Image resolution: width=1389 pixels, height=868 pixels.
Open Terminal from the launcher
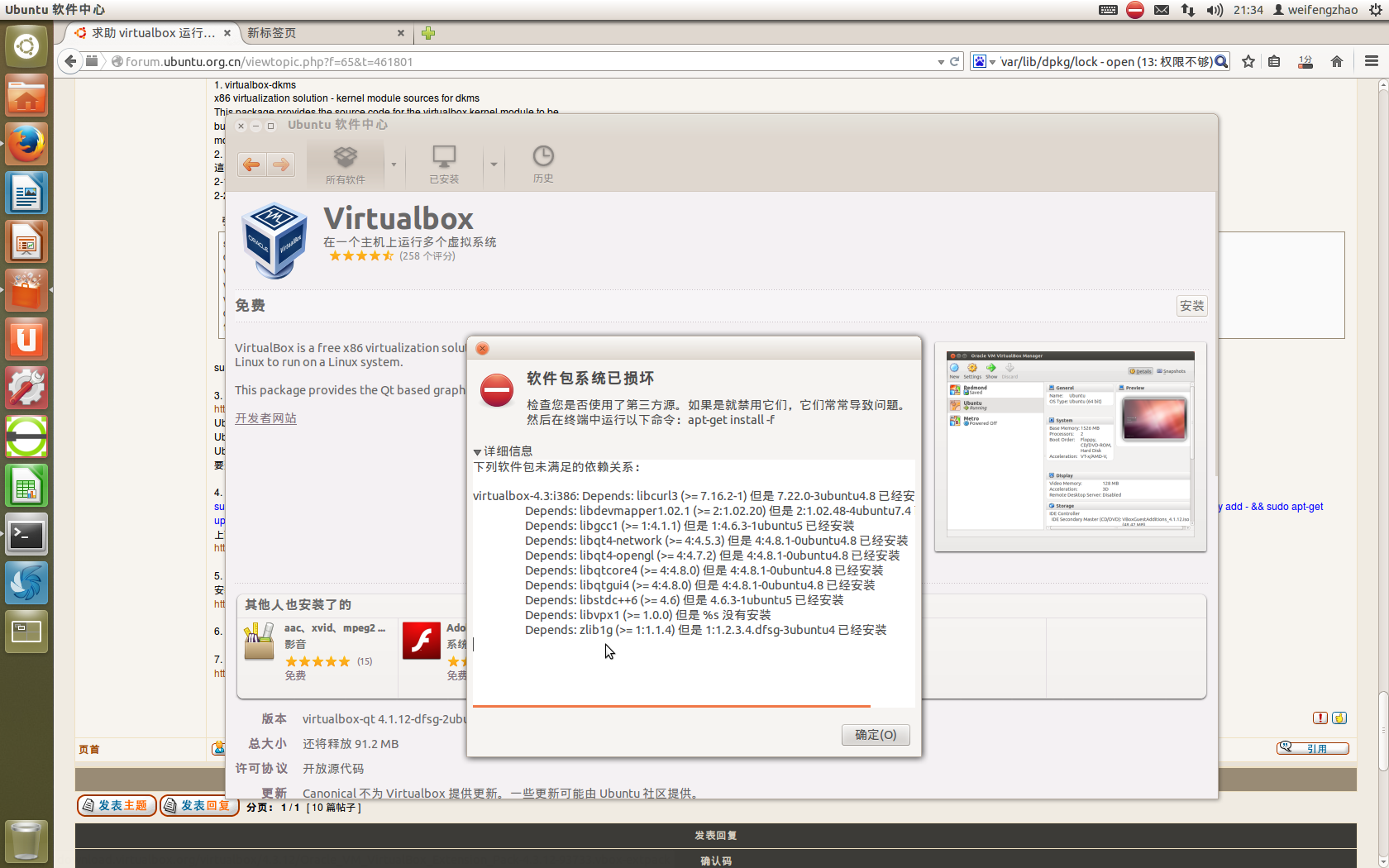point(26,534)
